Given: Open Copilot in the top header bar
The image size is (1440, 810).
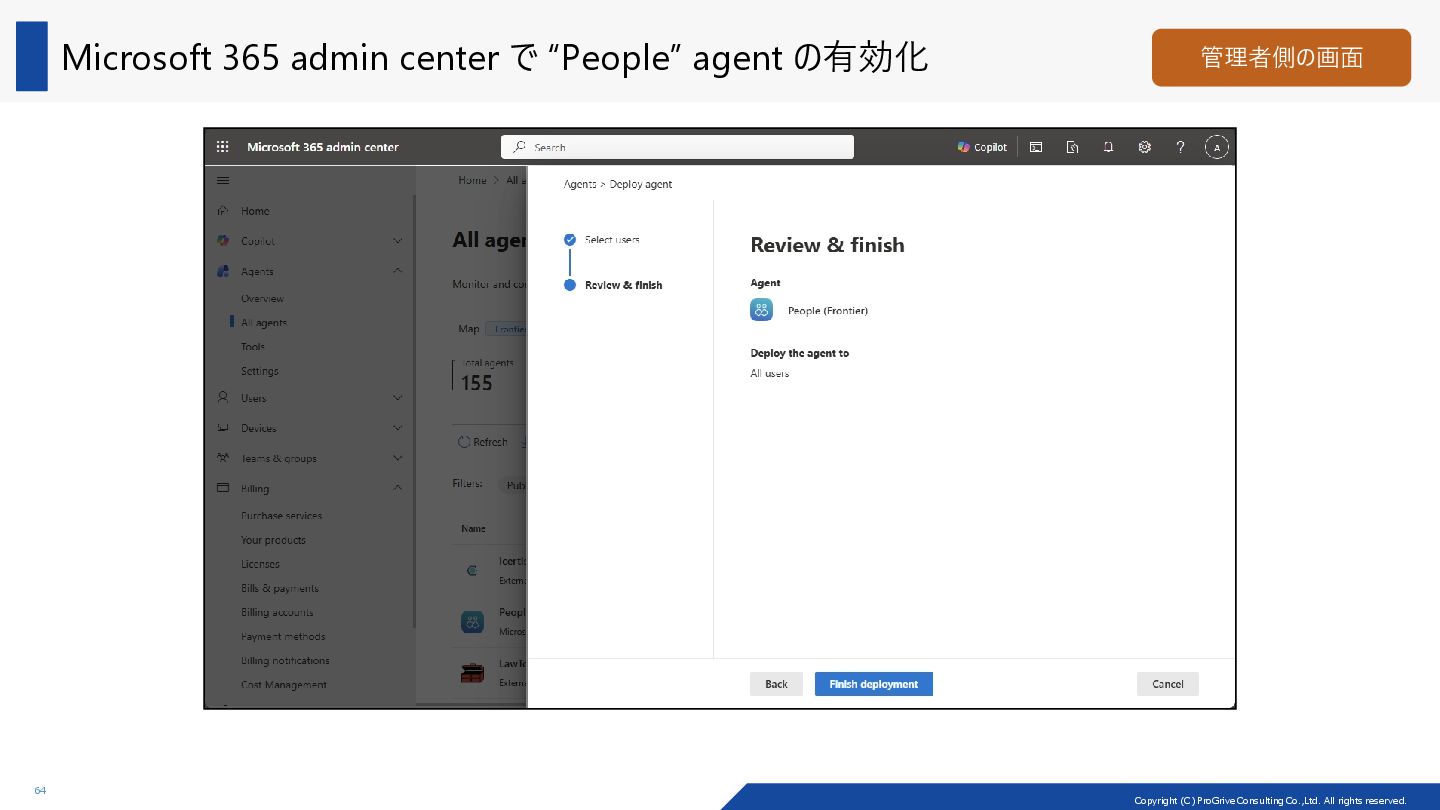Looking at the screenshot, I should coord(982,147).
